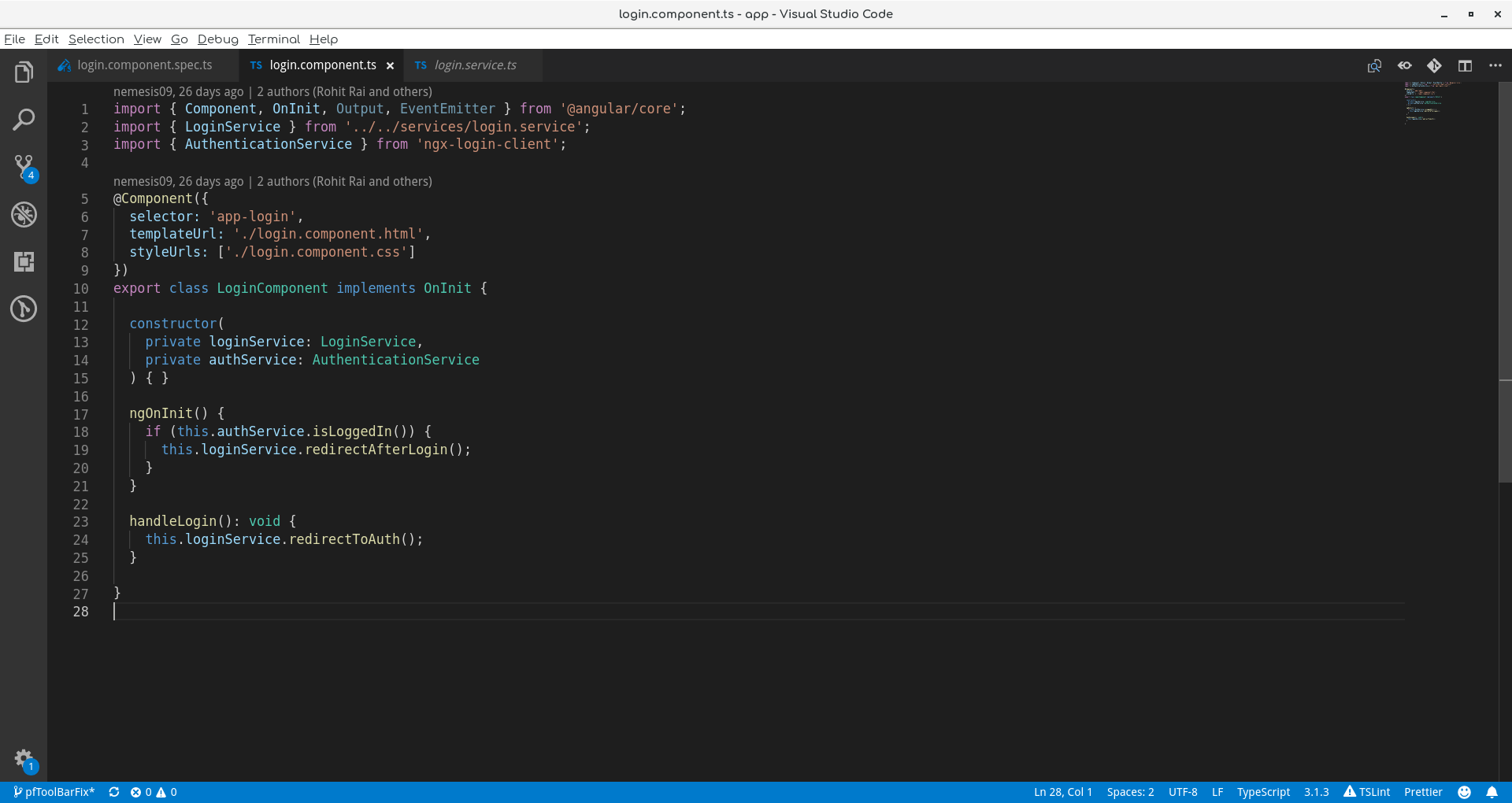The image size is (1512, 803).
Task: Open the Go menu
Action: point(180,39)
